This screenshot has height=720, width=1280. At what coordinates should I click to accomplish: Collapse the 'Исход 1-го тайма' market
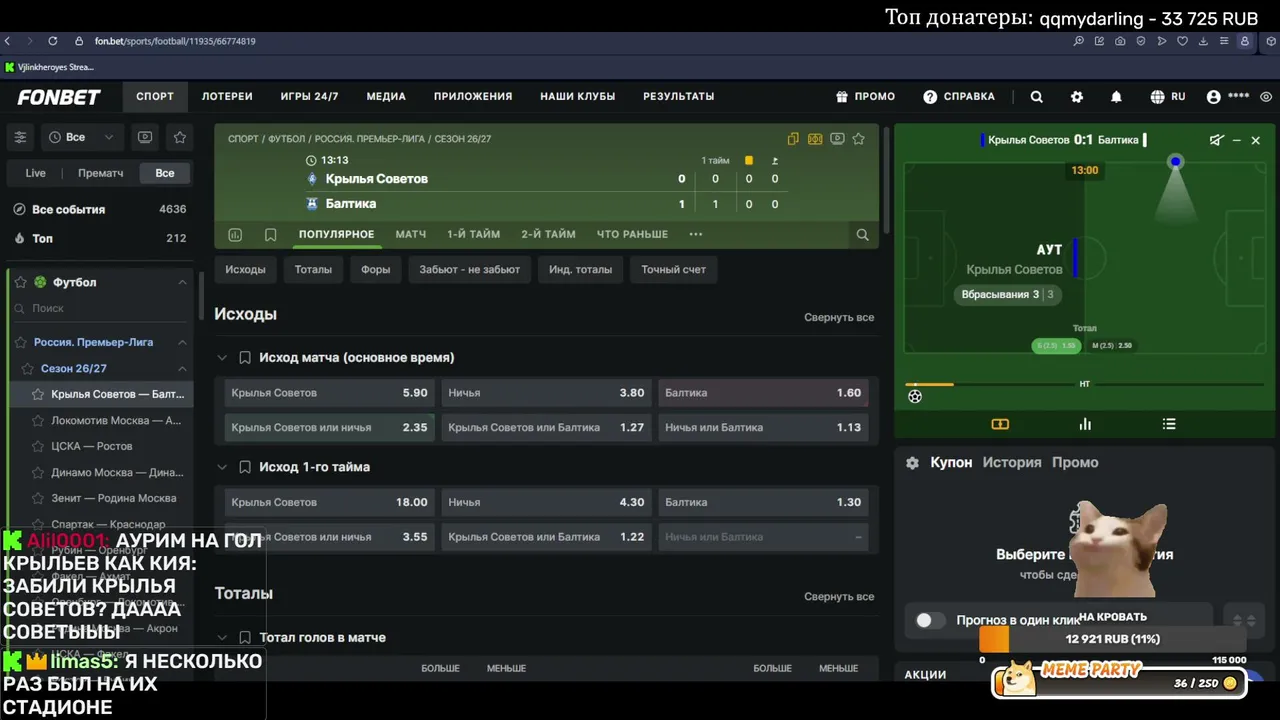pyautogui.click(x=222, y=468)
